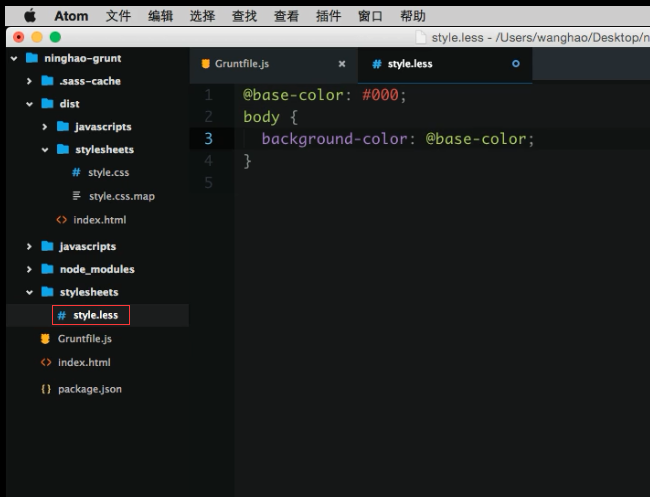Image resolution: width=650 pixels, height=497 pixels.
Task: Open root index.html from the sidebar
Action: 84,362
